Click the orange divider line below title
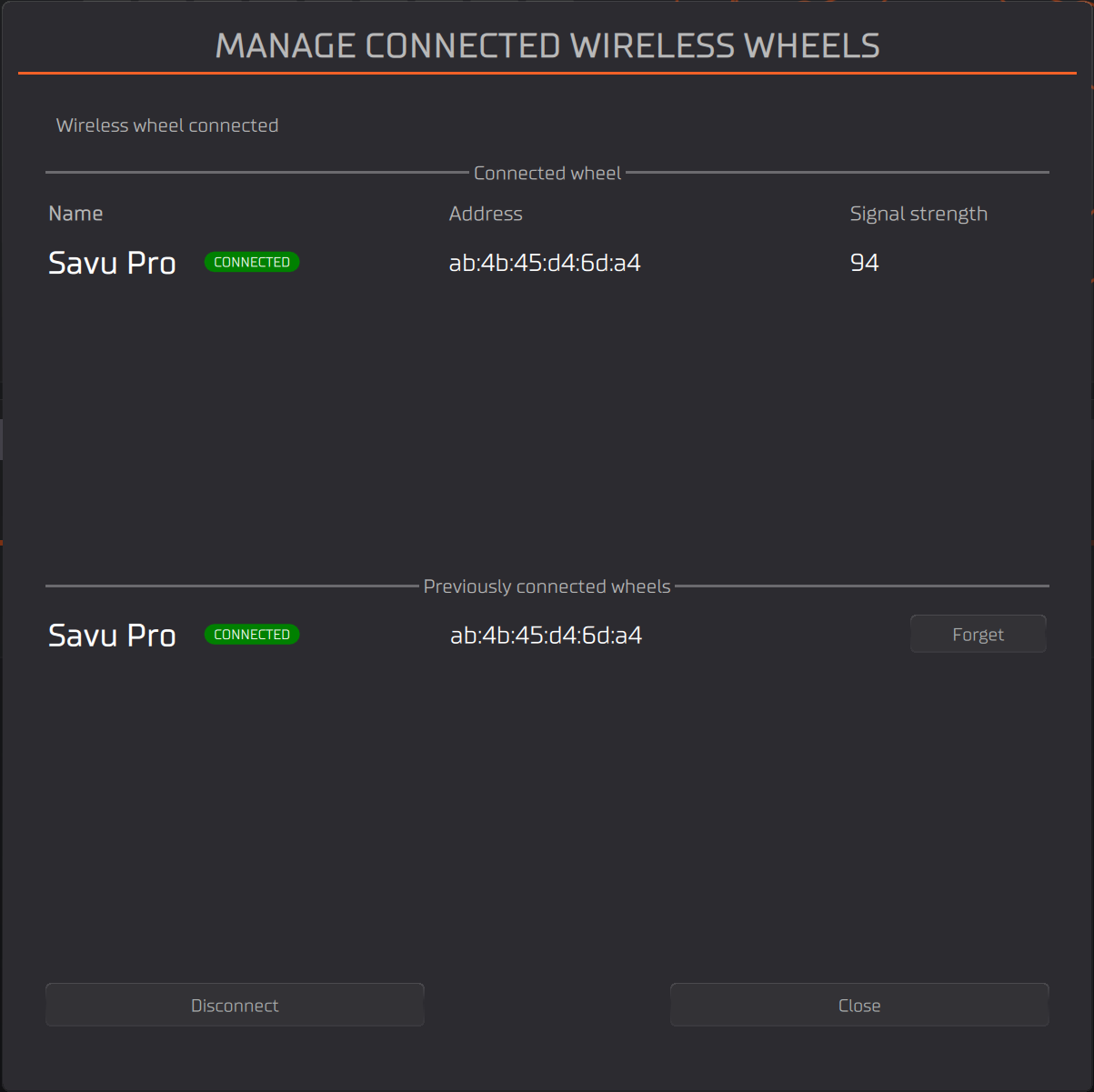 tap(547, 73)
